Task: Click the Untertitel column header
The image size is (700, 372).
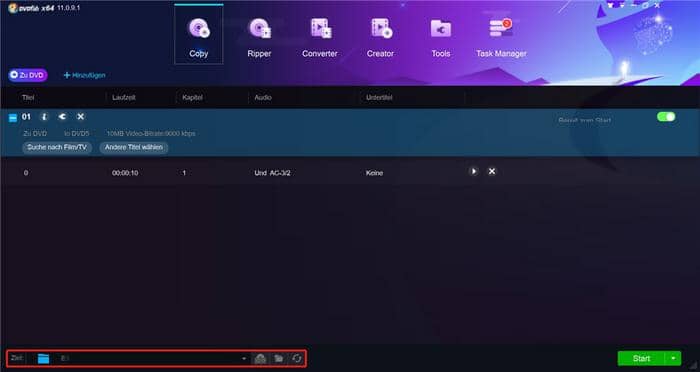Action: 379,97
